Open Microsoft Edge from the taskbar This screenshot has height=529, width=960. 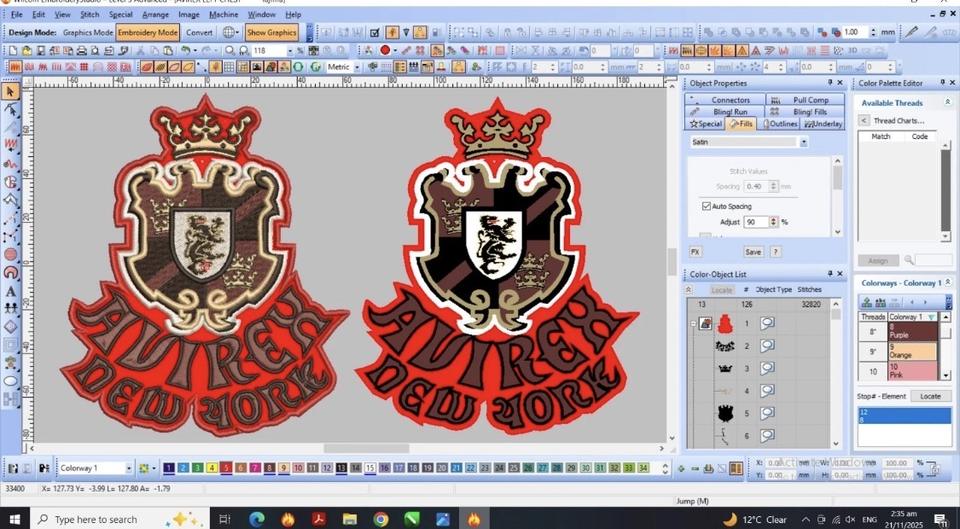point(257,519)
